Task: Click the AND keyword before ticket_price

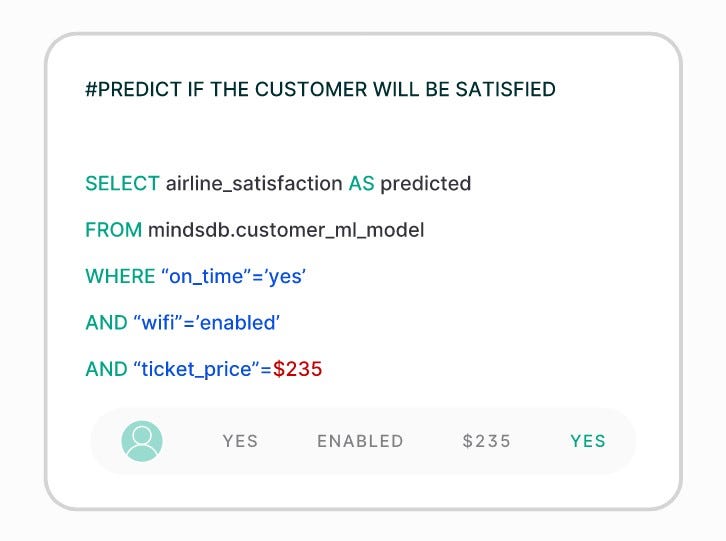Action: pos(106,369)
